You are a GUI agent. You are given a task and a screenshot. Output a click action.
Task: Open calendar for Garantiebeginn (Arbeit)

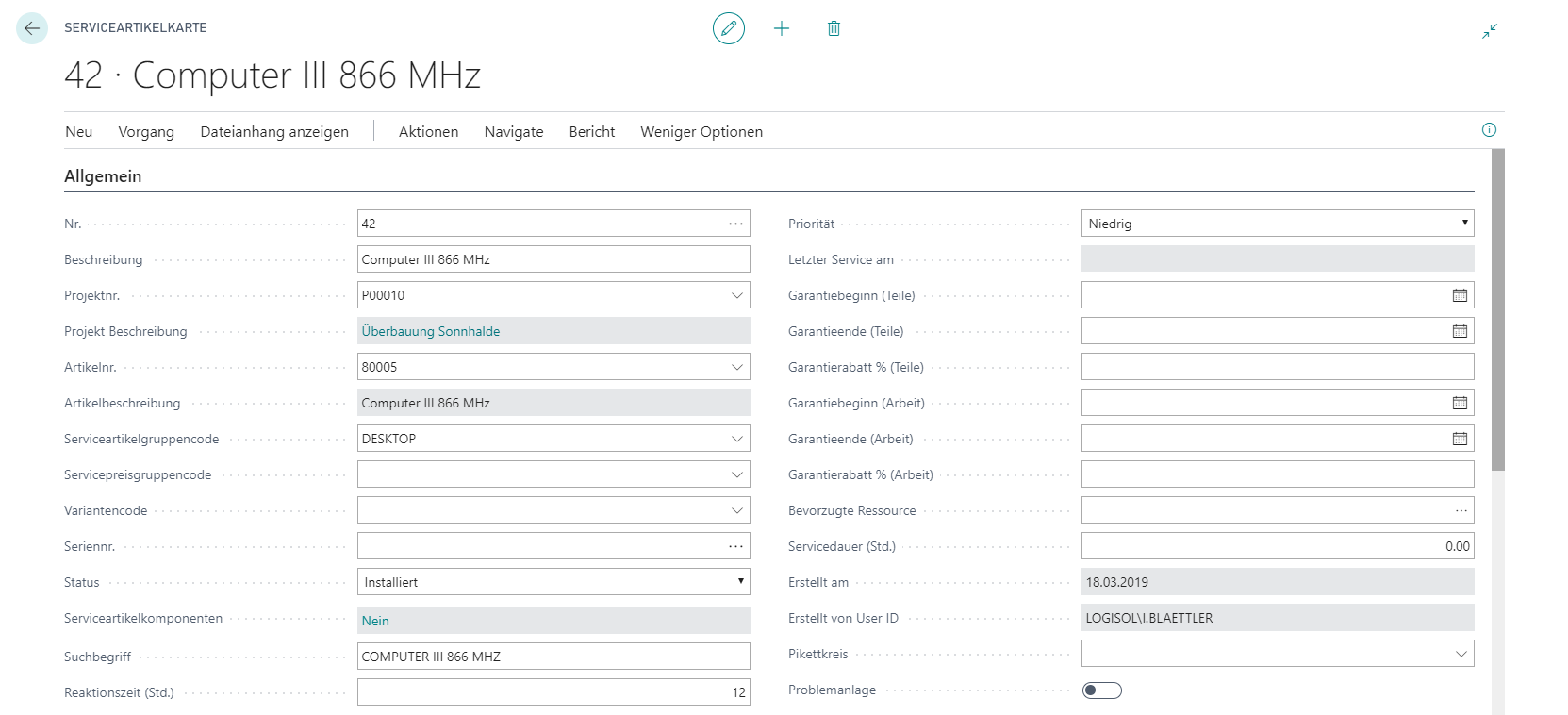click(1460, 403)
